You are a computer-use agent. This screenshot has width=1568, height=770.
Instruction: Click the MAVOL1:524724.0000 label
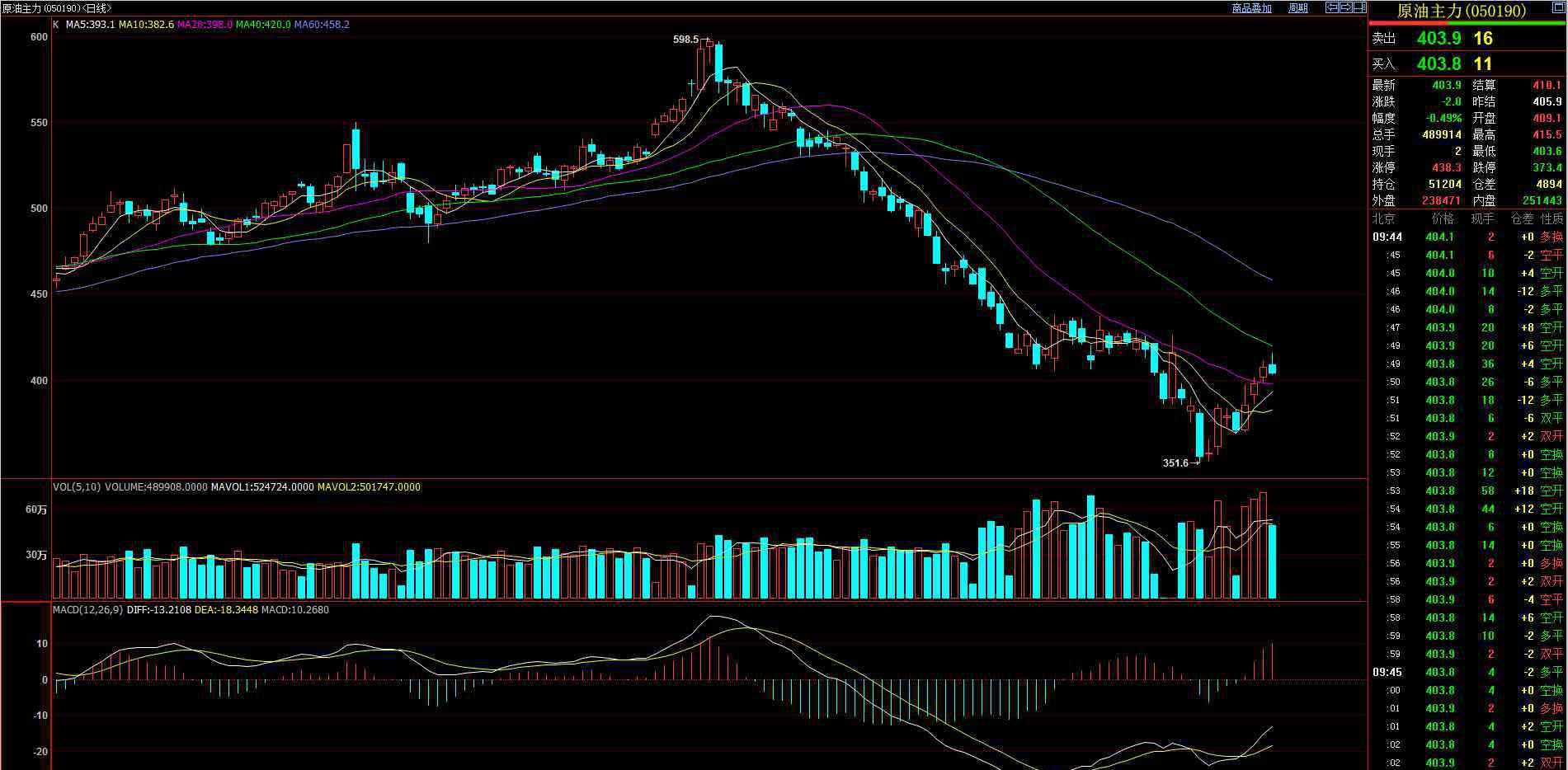[x=262, y=487]
